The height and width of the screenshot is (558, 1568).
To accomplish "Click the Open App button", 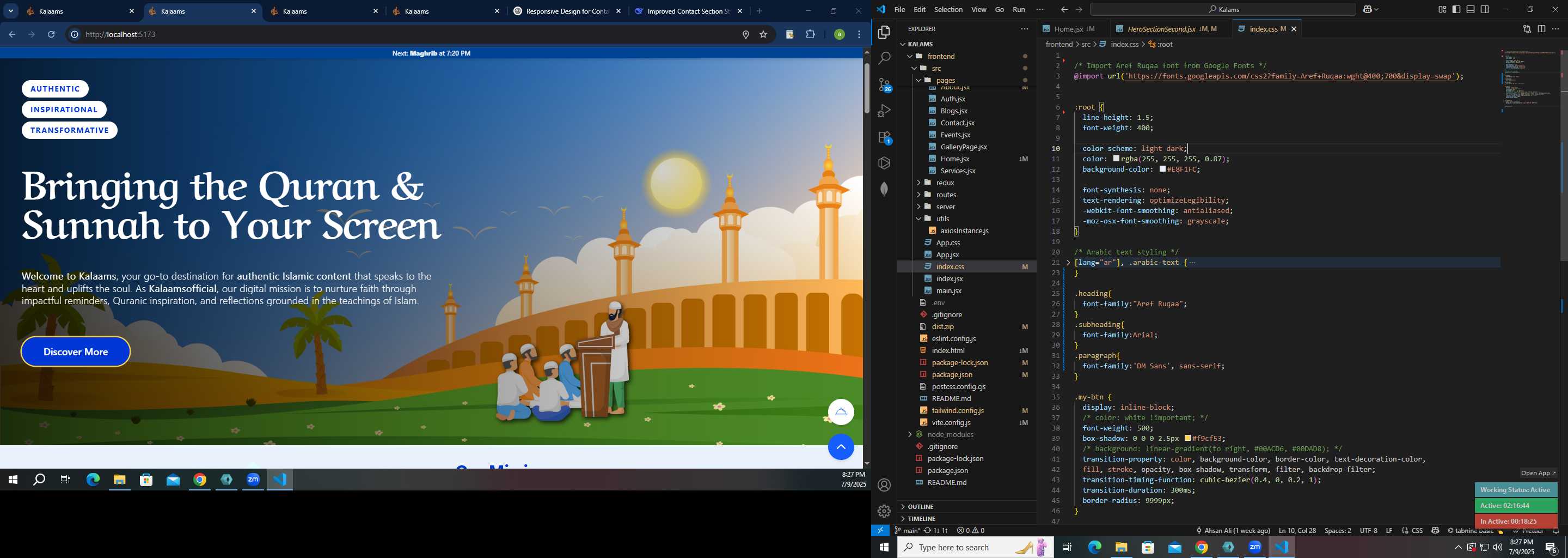I will coord(1538,474).
